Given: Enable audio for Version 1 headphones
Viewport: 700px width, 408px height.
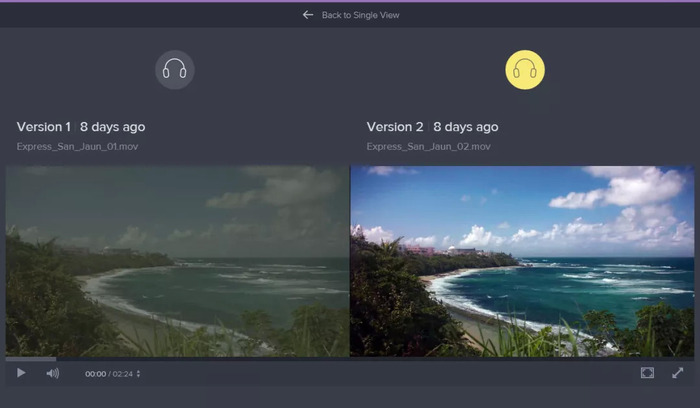Looking at the screenshot, I should tap(175, 70).
